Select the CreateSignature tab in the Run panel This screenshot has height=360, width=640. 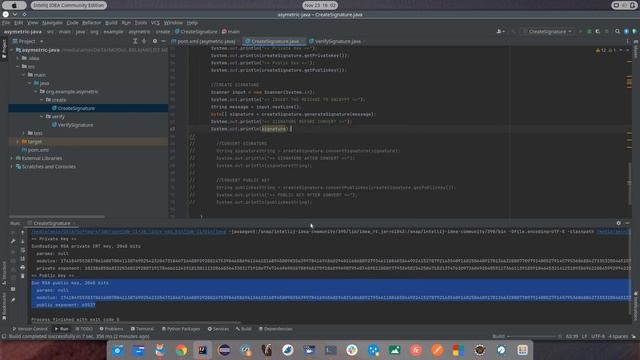click(51, 223)
